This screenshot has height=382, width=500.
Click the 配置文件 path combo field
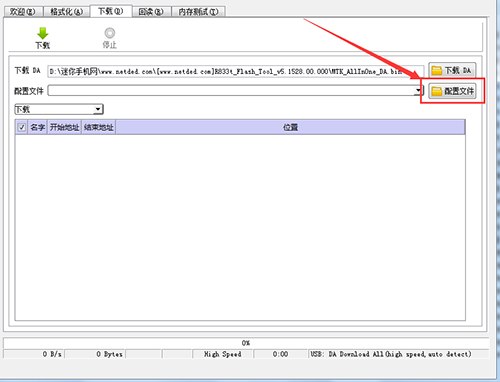point(235,90)
